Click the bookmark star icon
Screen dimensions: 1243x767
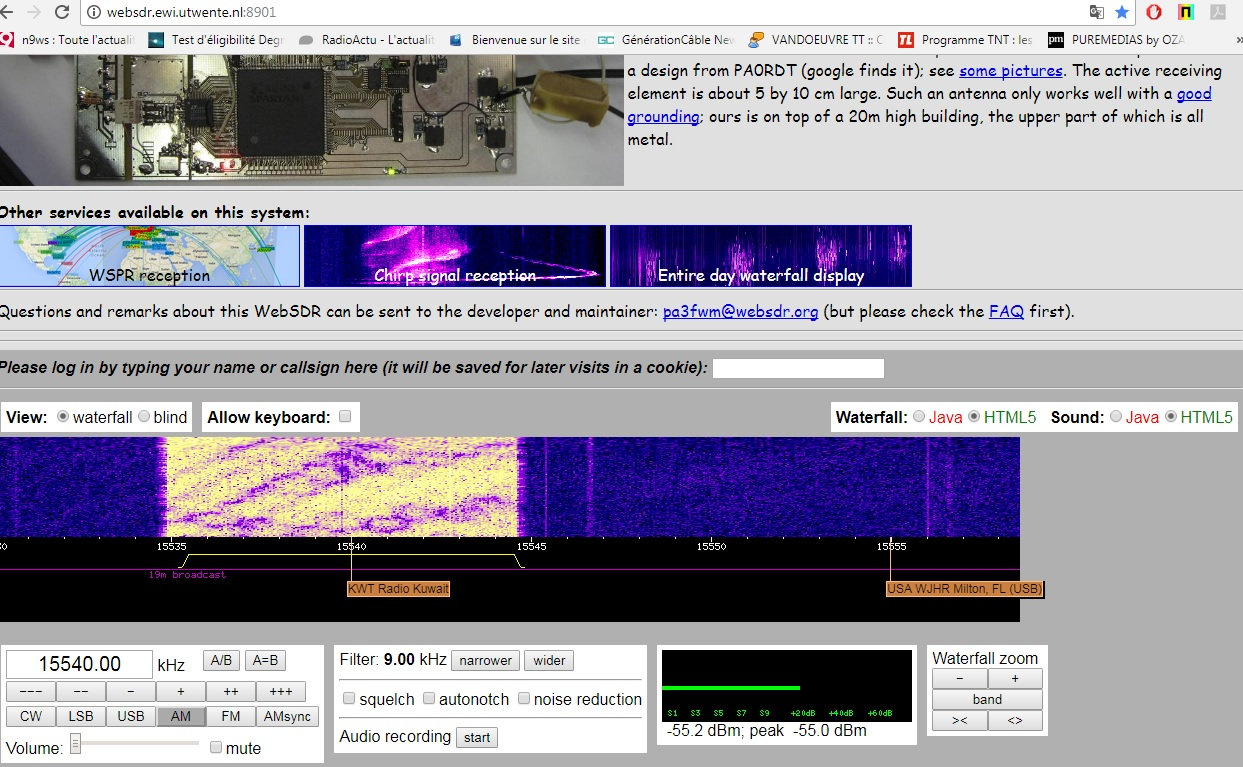[1122, 12]
